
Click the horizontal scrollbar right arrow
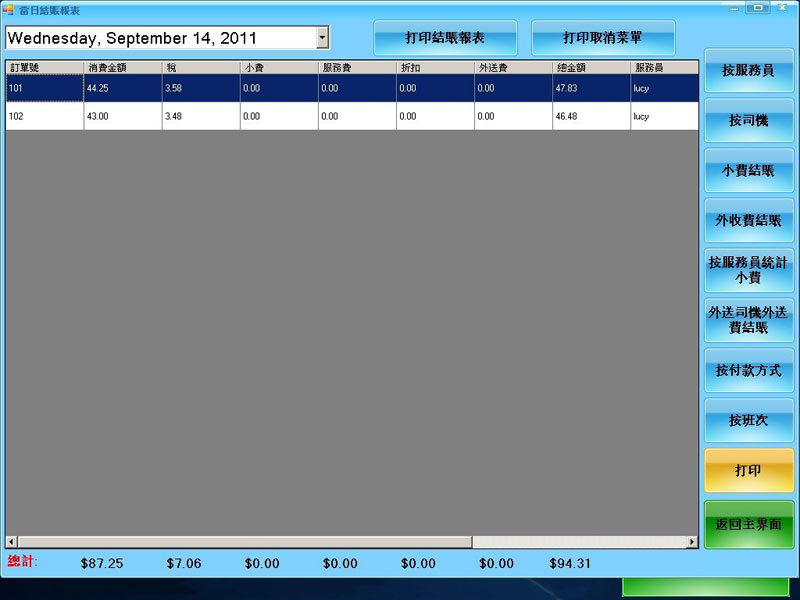click(x=691, y=542)
